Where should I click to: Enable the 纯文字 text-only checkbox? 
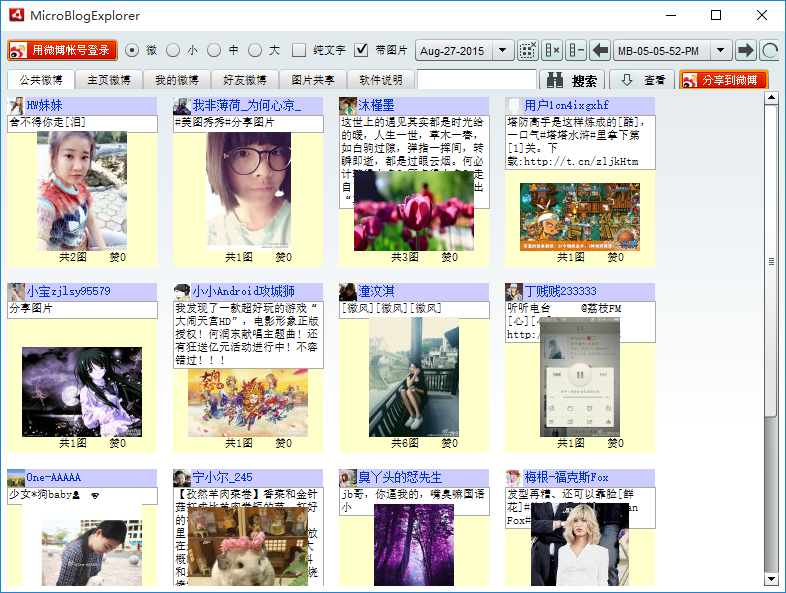click(x=299, y=50)
